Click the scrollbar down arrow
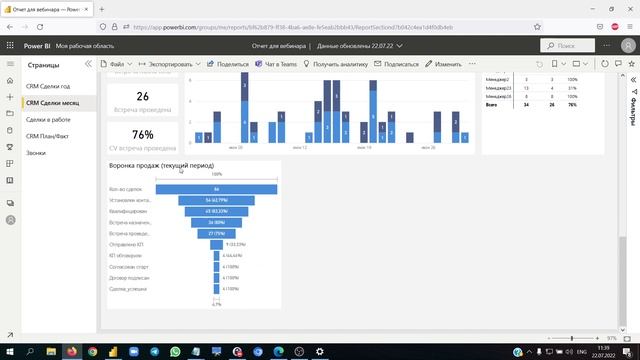640x360 pixels. (x=622, y=330)
